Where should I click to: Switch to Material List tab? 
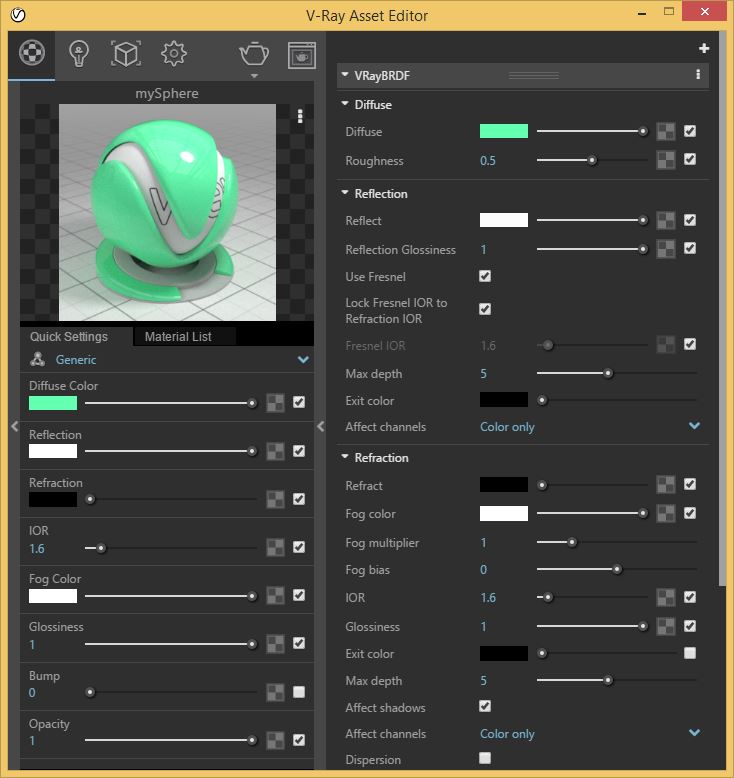click(x=178, y=336)
